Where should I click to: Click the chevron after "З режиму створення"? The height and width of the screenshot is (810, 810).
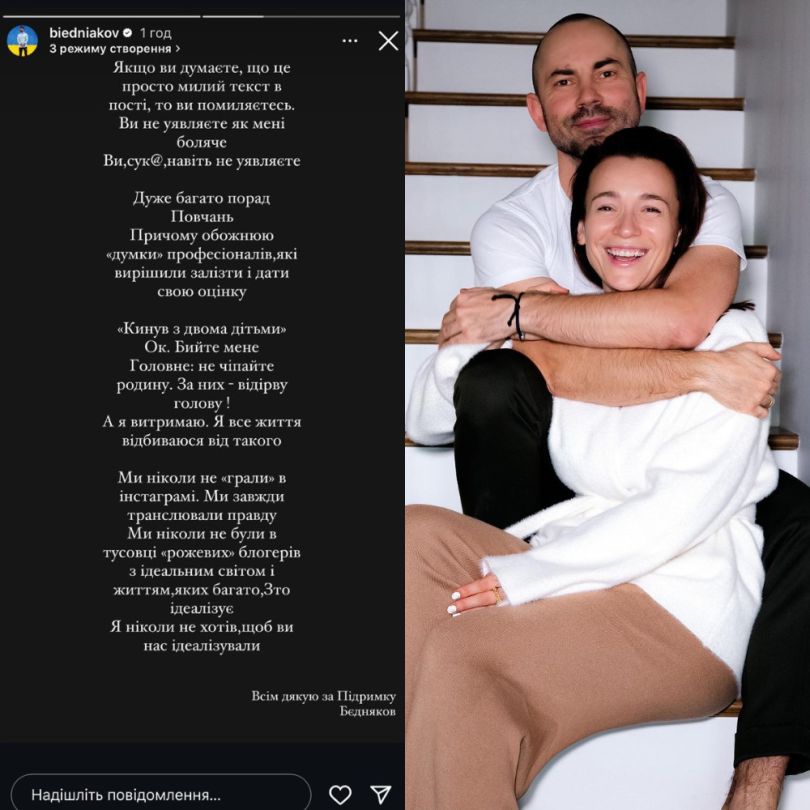tap(178, 49)
